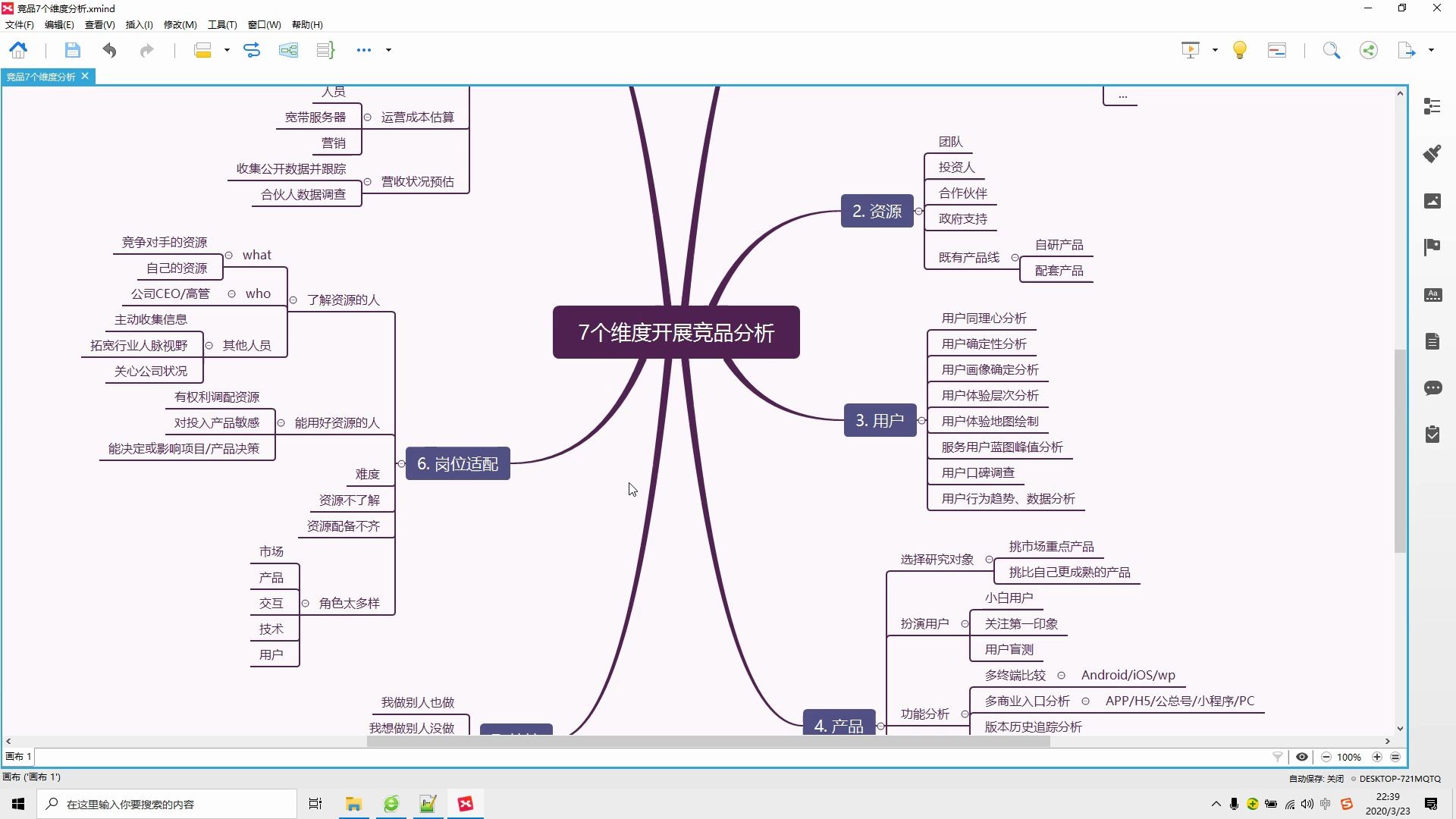
Task: Open the new-topic button dropdown arrow
Action: click(227, 50)
